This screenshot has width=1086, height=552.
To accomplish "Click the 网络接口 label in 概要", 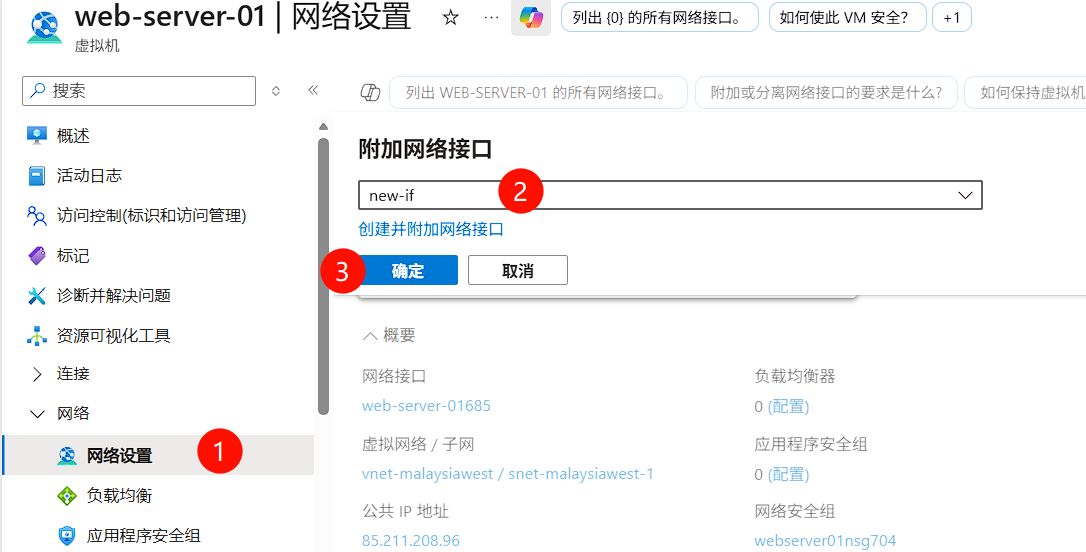I will point(394,376).
